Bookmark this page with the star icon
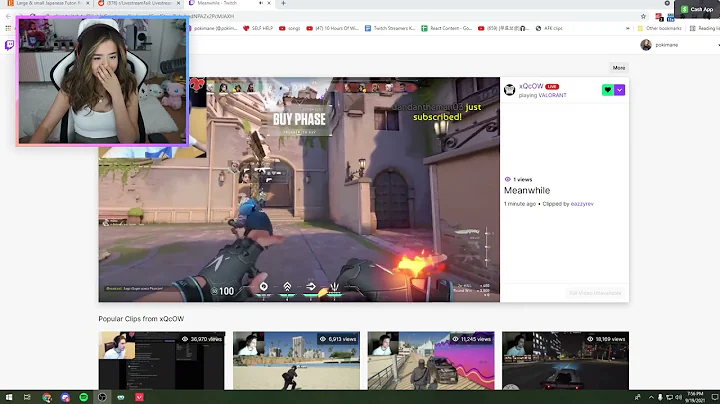The image size is (720, 404). [x=643, y=16]
